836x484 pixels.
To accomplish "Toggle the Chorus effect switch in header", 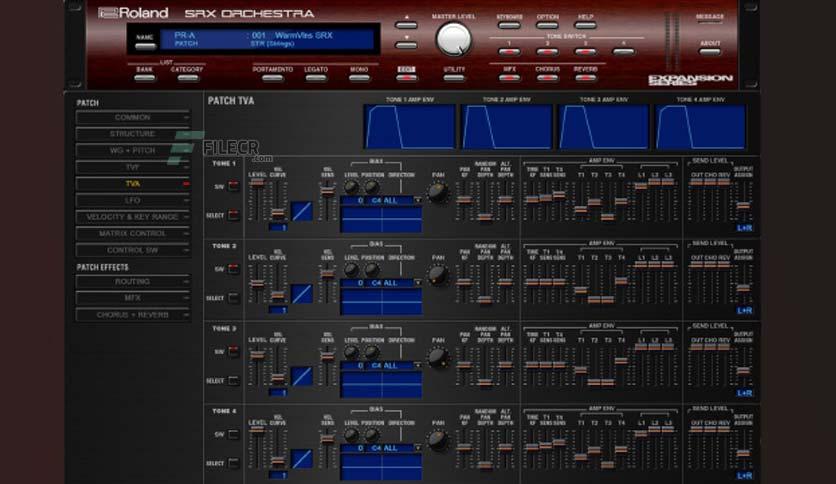I will coord(547,78).
